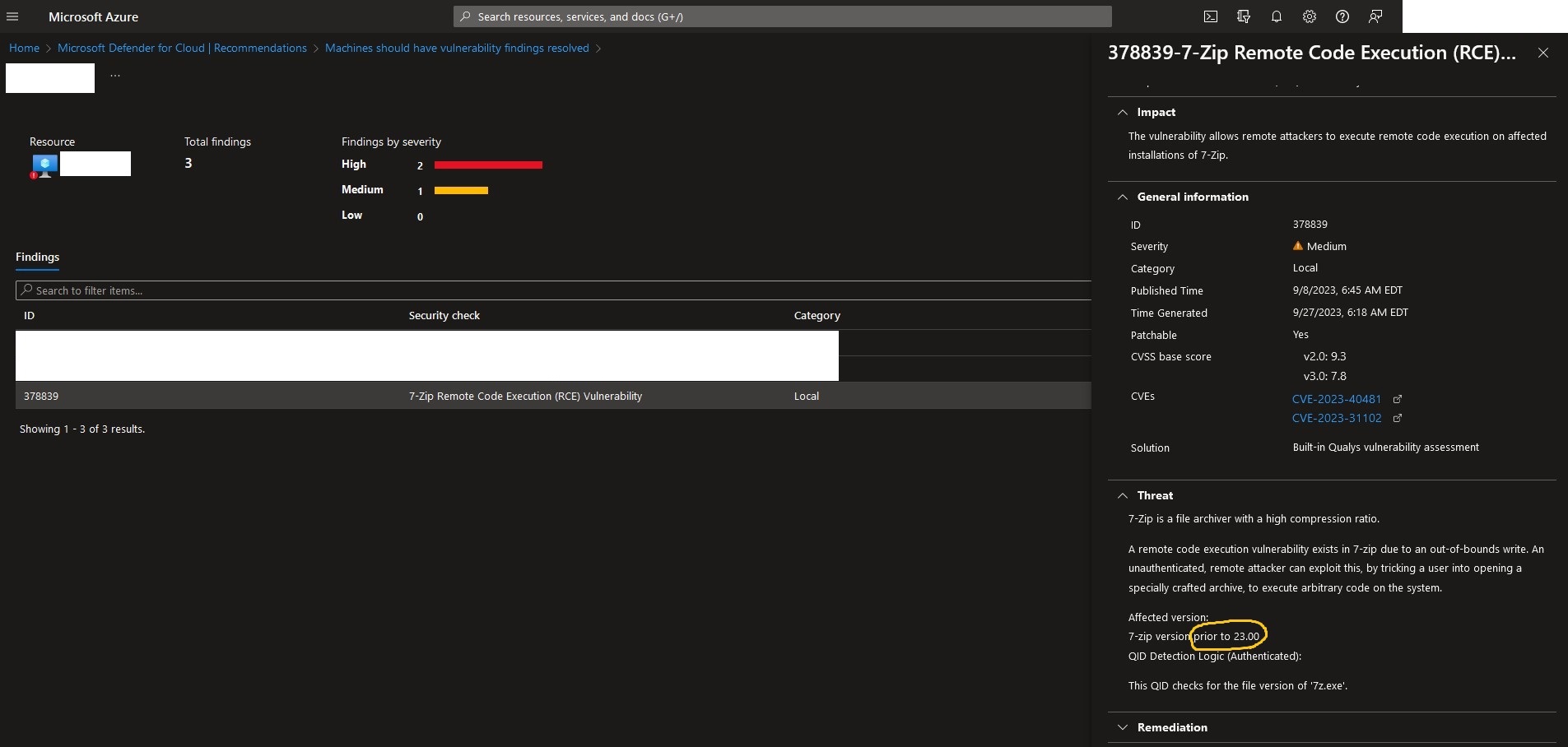Screen dimensions: 1568x747
Task: Expand the Remediation section
Action: click(x=1124, y=727)
